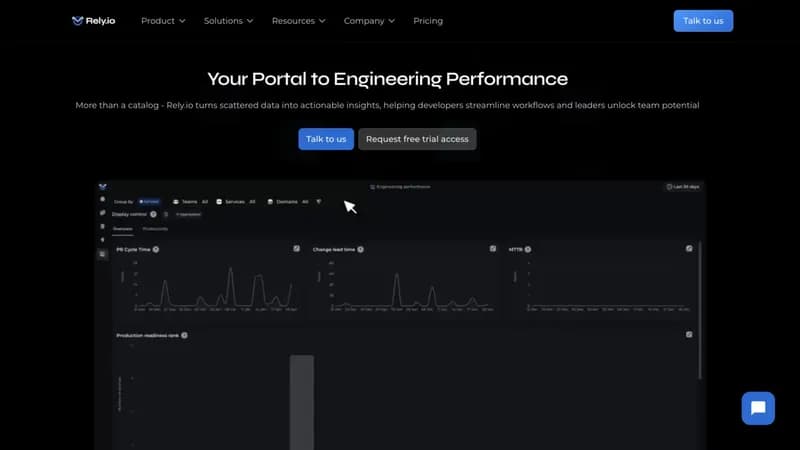This screenshot has height=450, width=800.
Task: Toggle the Group by selector pill
Action: [x=149, y=202]
